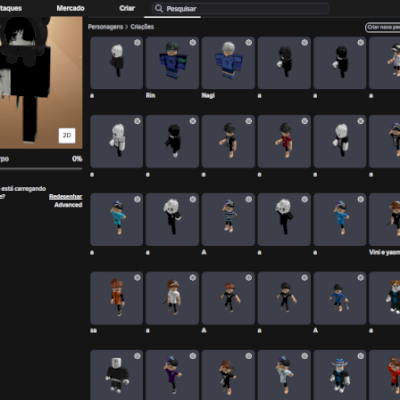Click the body type 0% slider track
The height and width of the screenshot is (400, 400).
(41, 169)
